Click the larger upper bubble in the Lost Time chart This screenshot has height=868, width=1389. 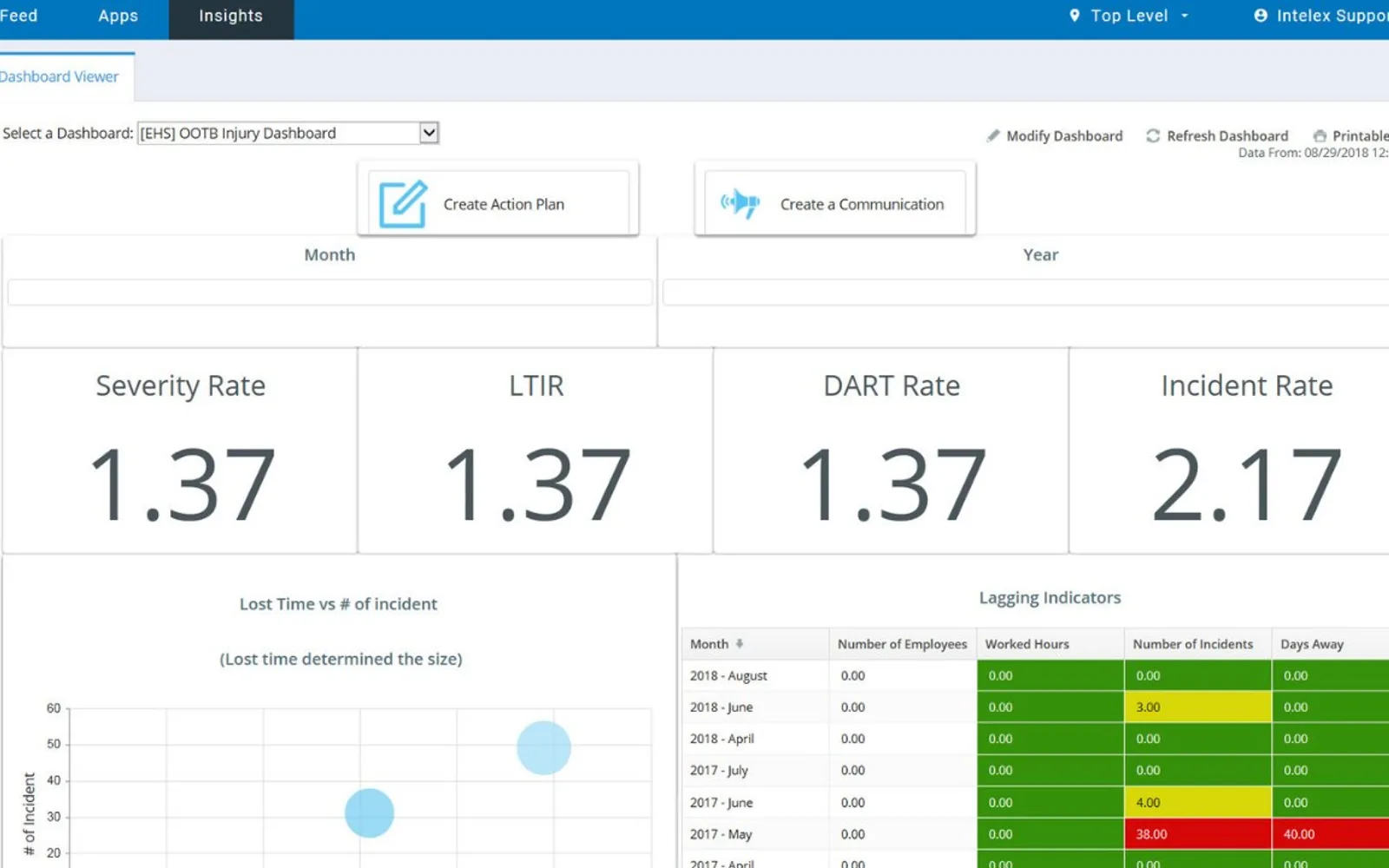tap(543, 747)
